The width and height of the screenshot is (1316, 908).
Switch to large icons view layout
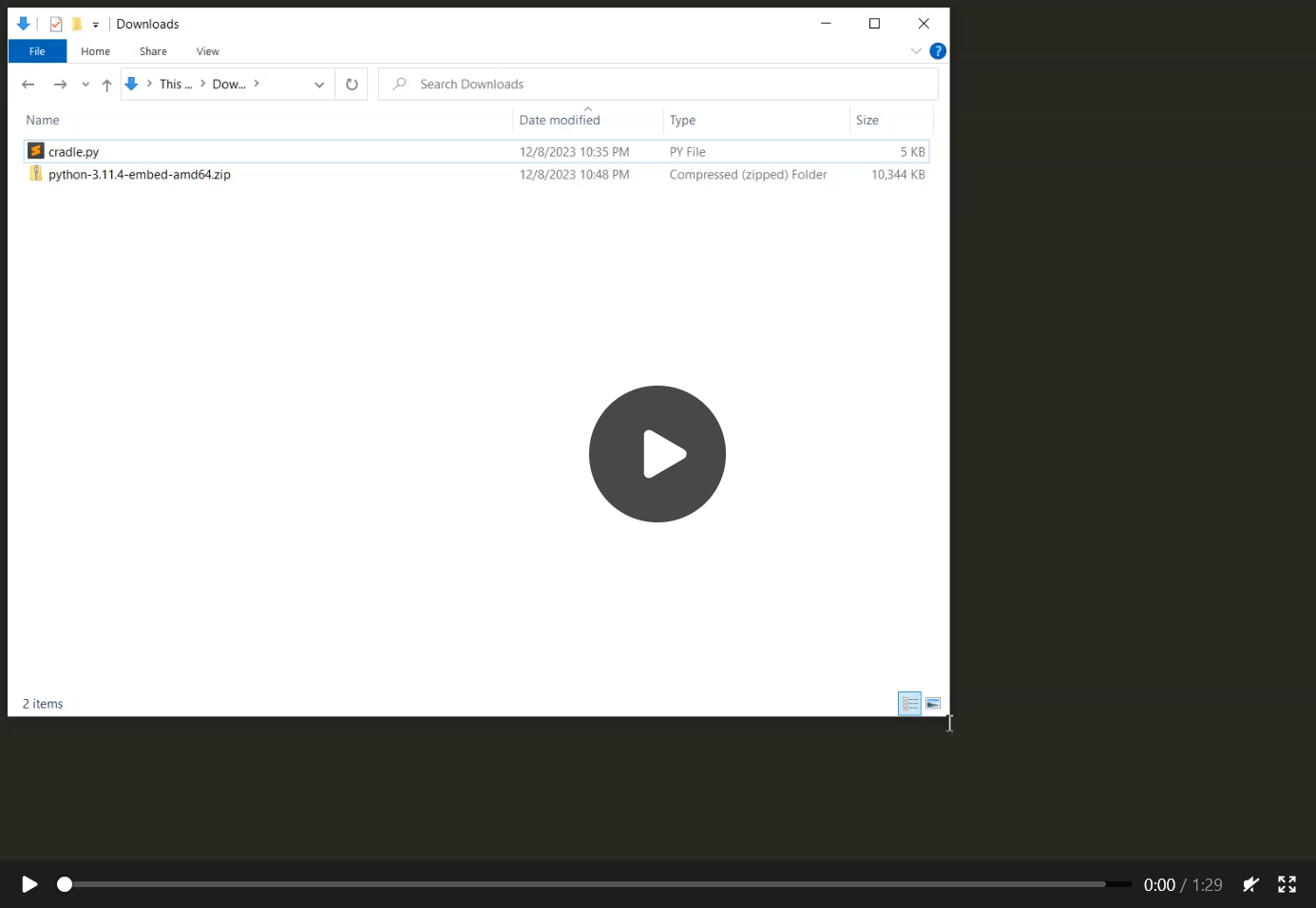(933, 704)
